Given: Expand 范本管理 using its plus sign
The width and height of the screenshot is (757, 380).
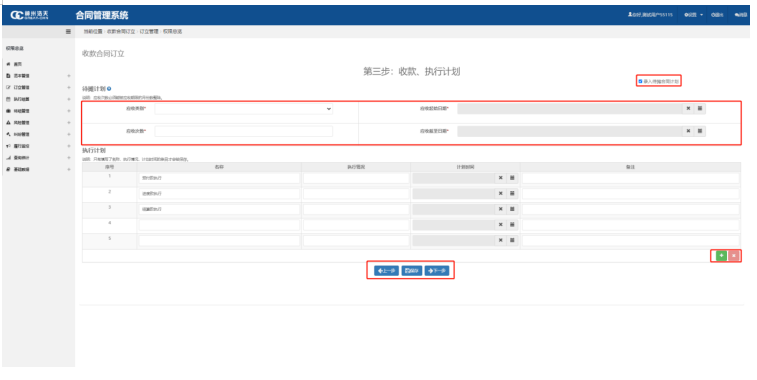Looking at the screenshot, I should point(69,76).
